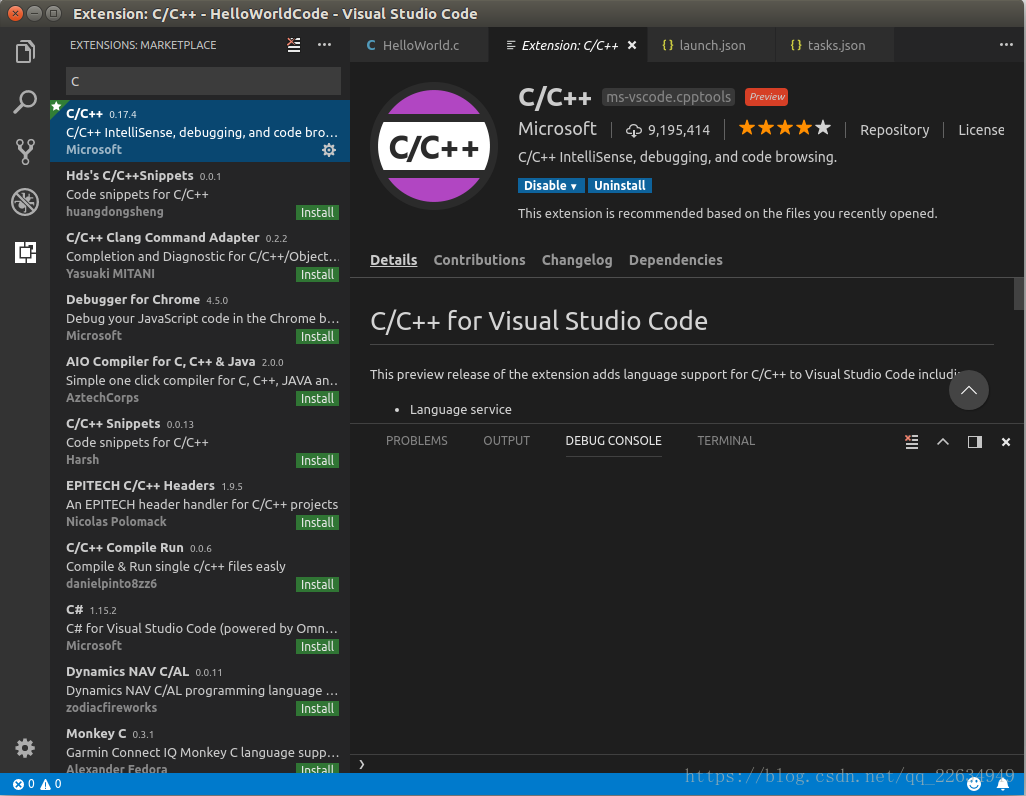Image resolution: width=1026 pixels, height=796 pixels.
Task: Clear extensions search results icon
Action: 294,45
